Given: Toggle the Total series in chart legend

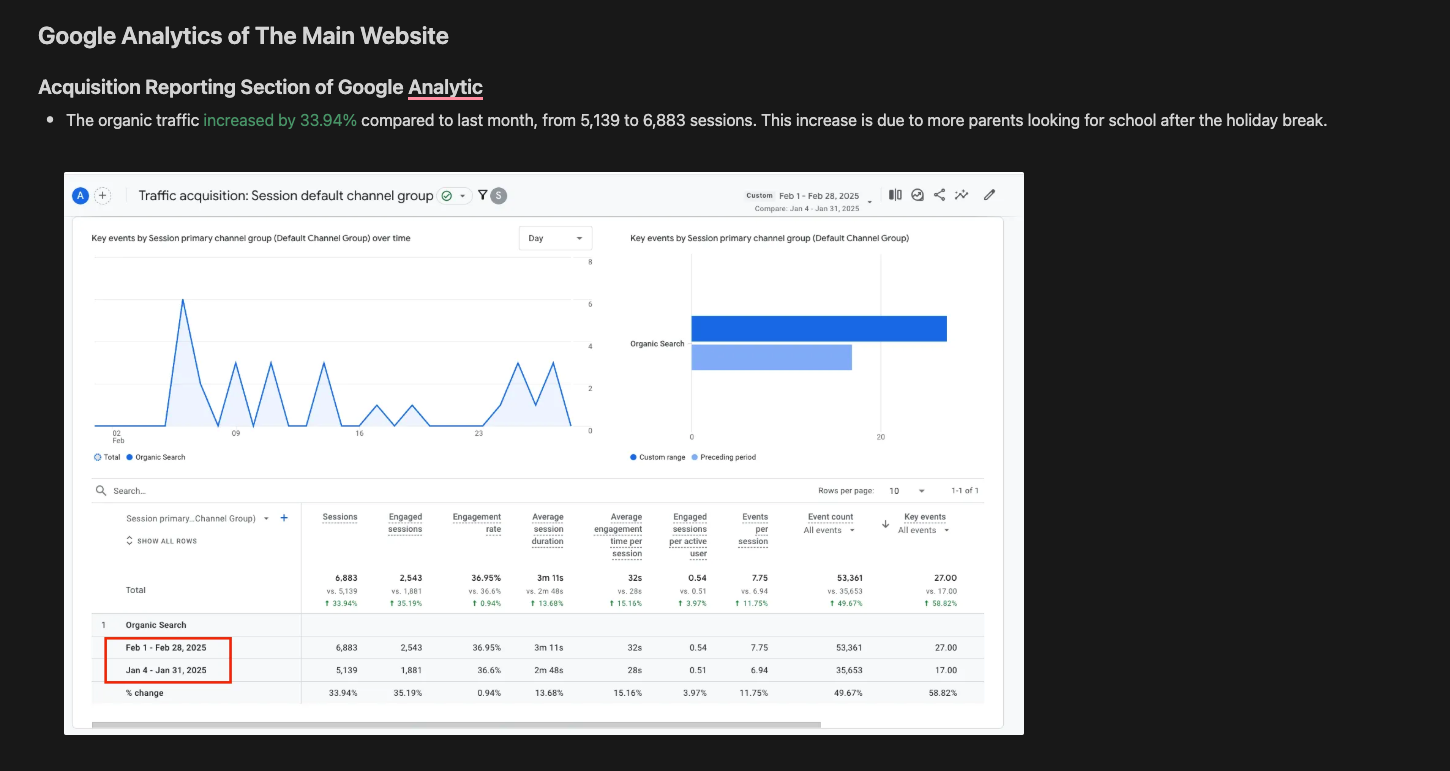Looking at the screenshot, I should click(x=107, y=457).
